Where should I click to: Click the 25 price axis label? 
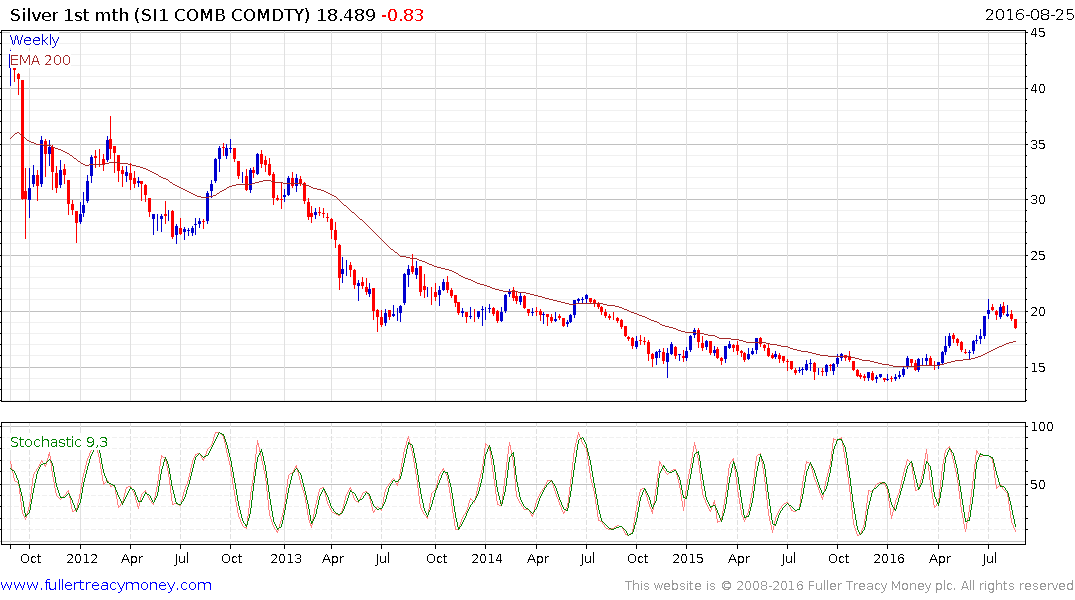click(x=1038, y=256)
